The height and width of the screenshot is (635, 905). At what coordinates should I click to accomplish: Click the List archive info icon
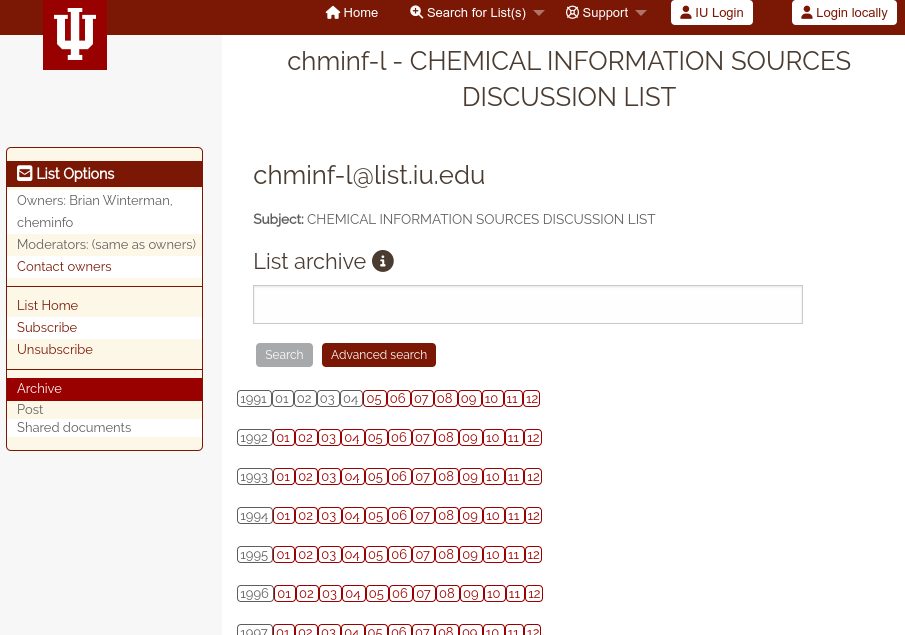point(383,261)
